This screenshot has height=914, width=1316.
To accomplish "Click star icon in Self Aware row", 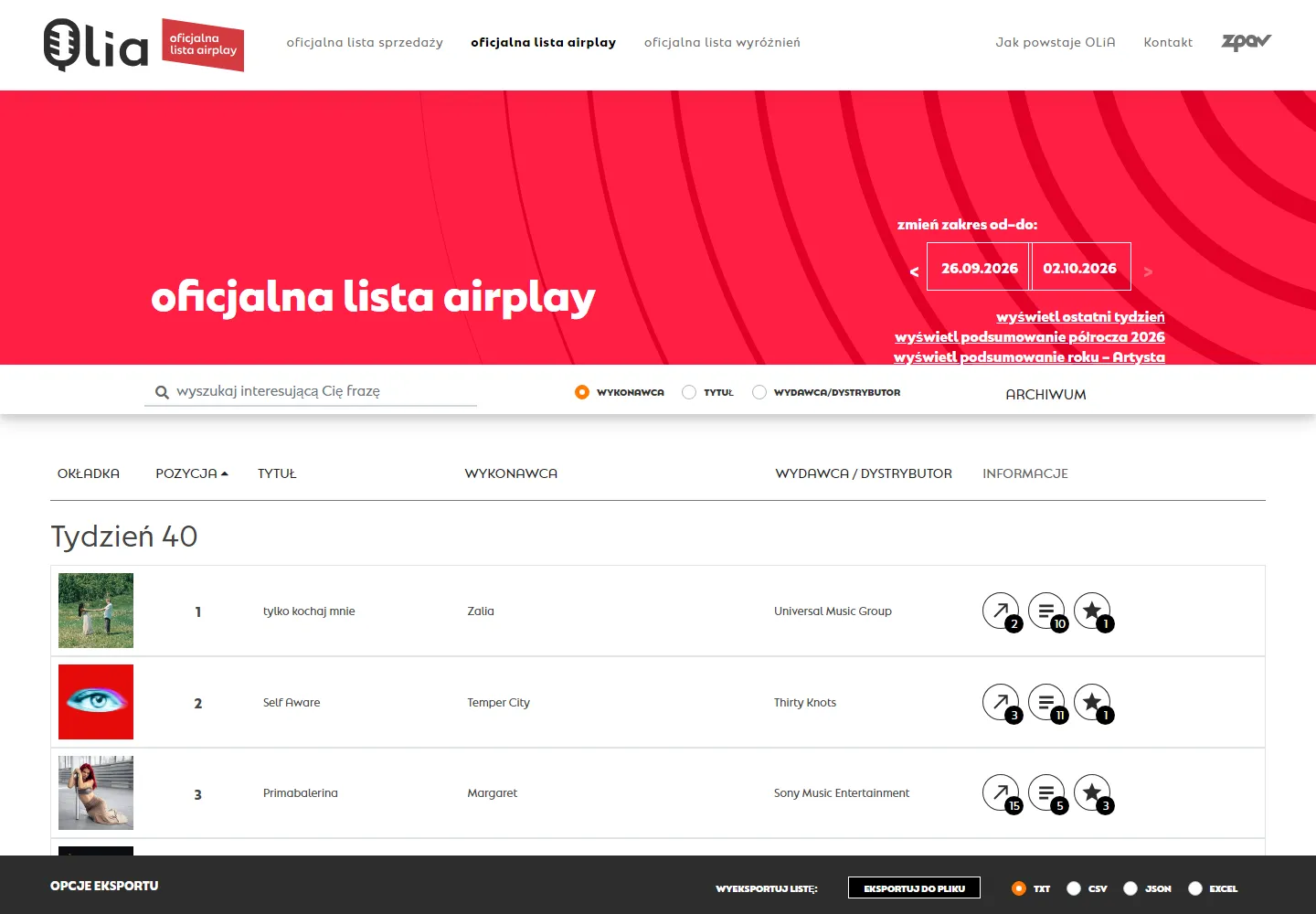I will [x=1092, y=702].
